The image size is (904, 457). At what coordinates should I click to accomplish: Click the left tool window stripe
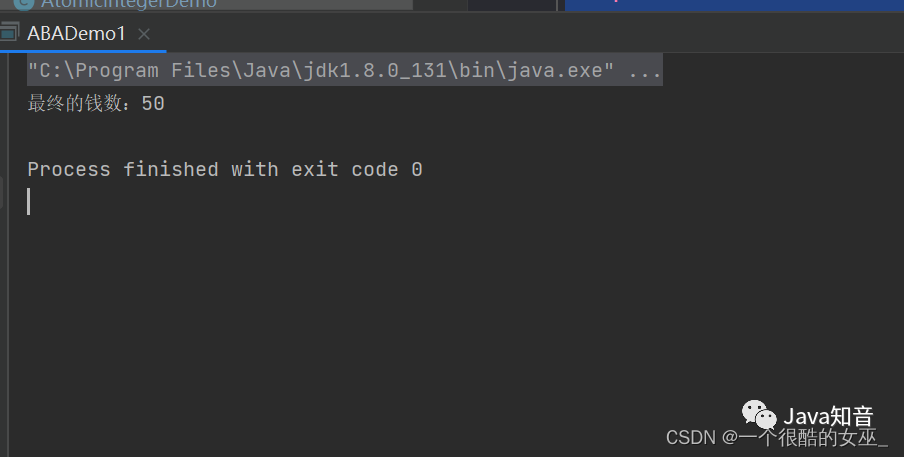(4, 254)
